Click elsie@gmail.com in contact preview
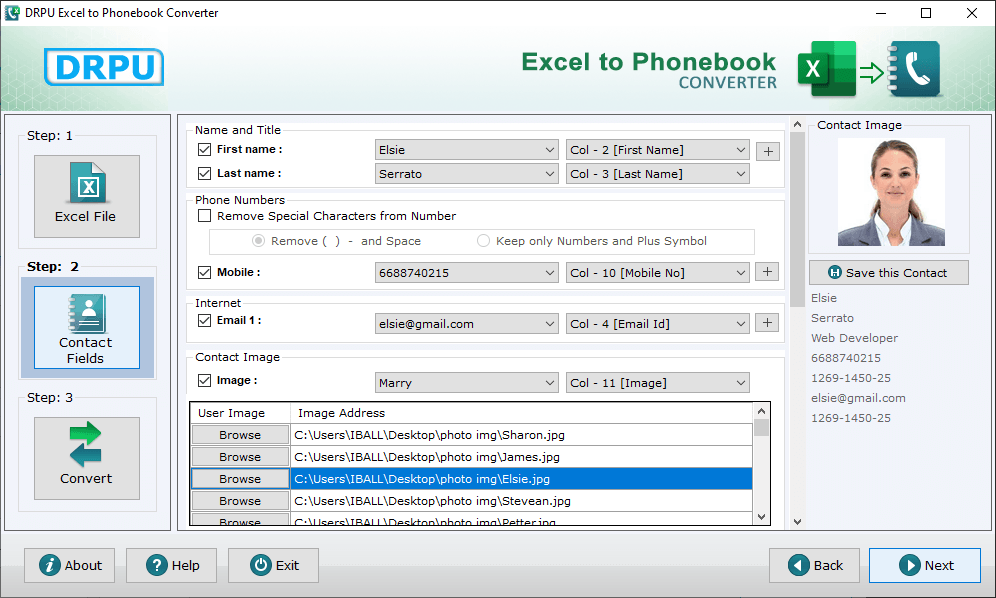The image size is (996, 598). [x=858, y=398]
